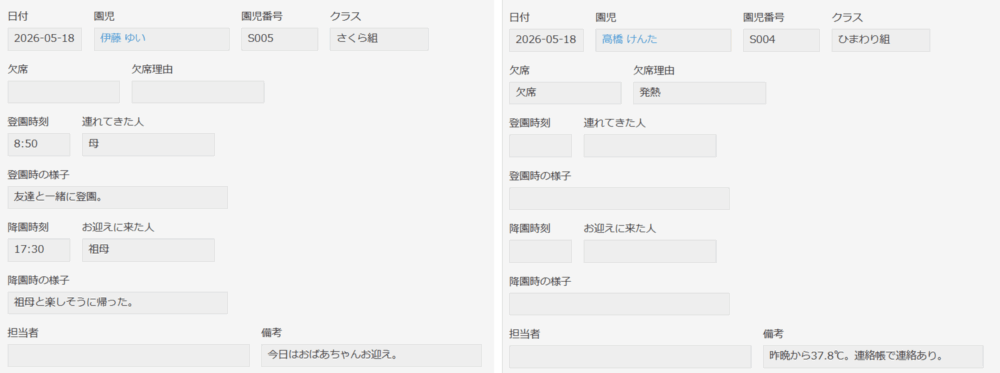Click the 発熱 absence reason field

(700, 93)
